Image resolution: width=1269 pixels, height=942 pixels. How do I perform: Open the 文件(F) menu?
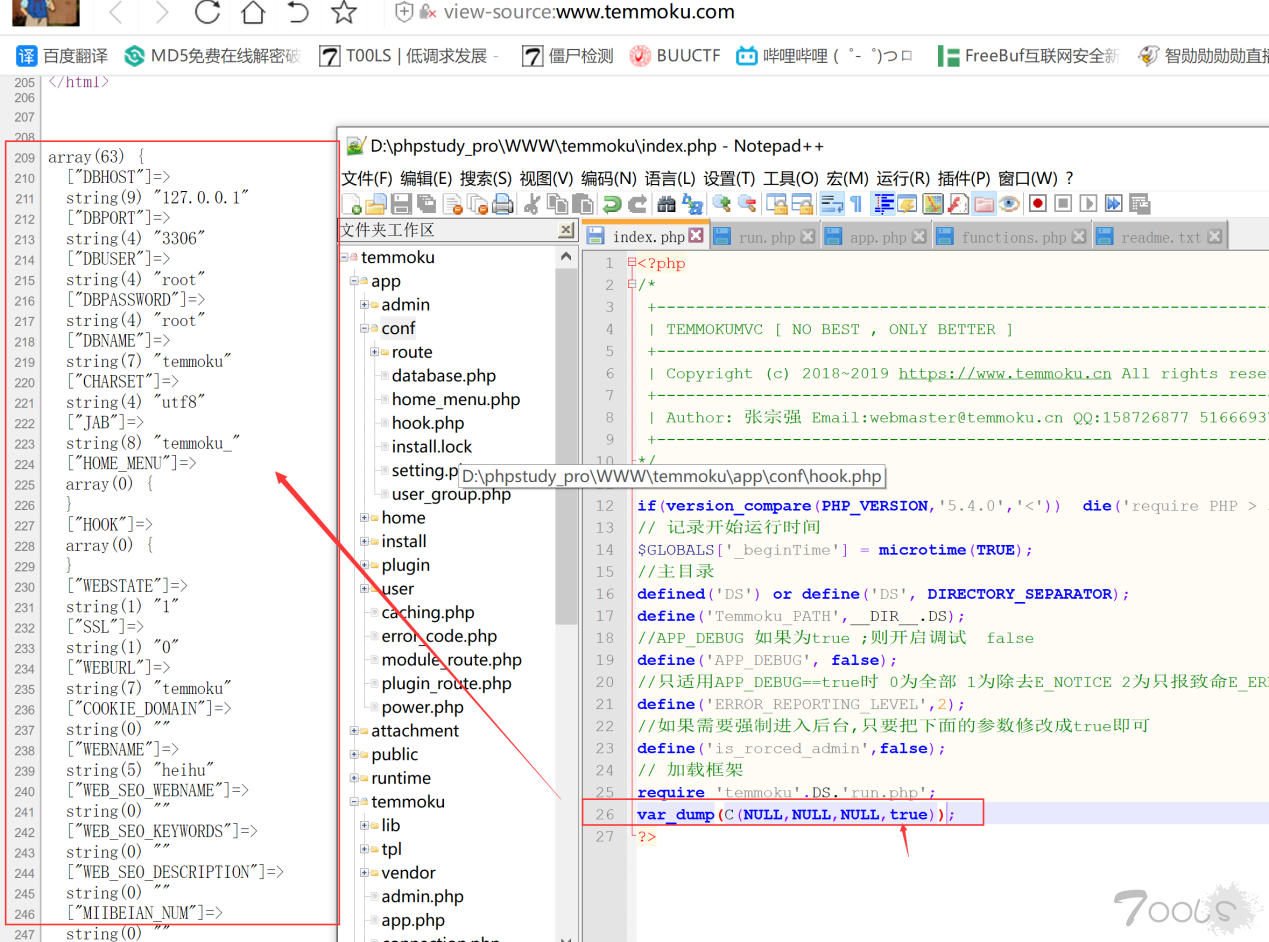click(x=367, y=178)
